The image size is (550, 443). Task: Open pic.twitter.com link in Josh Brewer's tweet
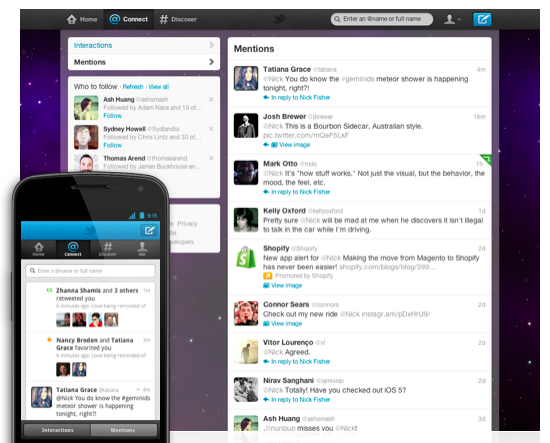tap(306, 135)
